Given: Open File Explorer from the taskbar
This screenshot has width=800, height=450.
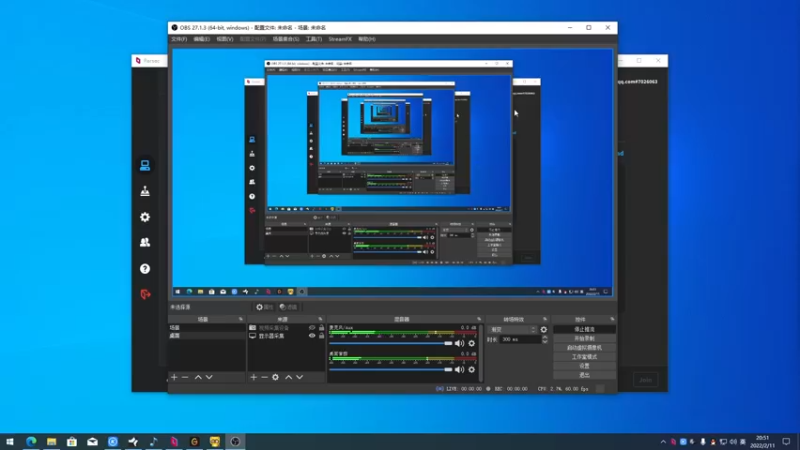Looking at the screenshot, I should 52,441.
